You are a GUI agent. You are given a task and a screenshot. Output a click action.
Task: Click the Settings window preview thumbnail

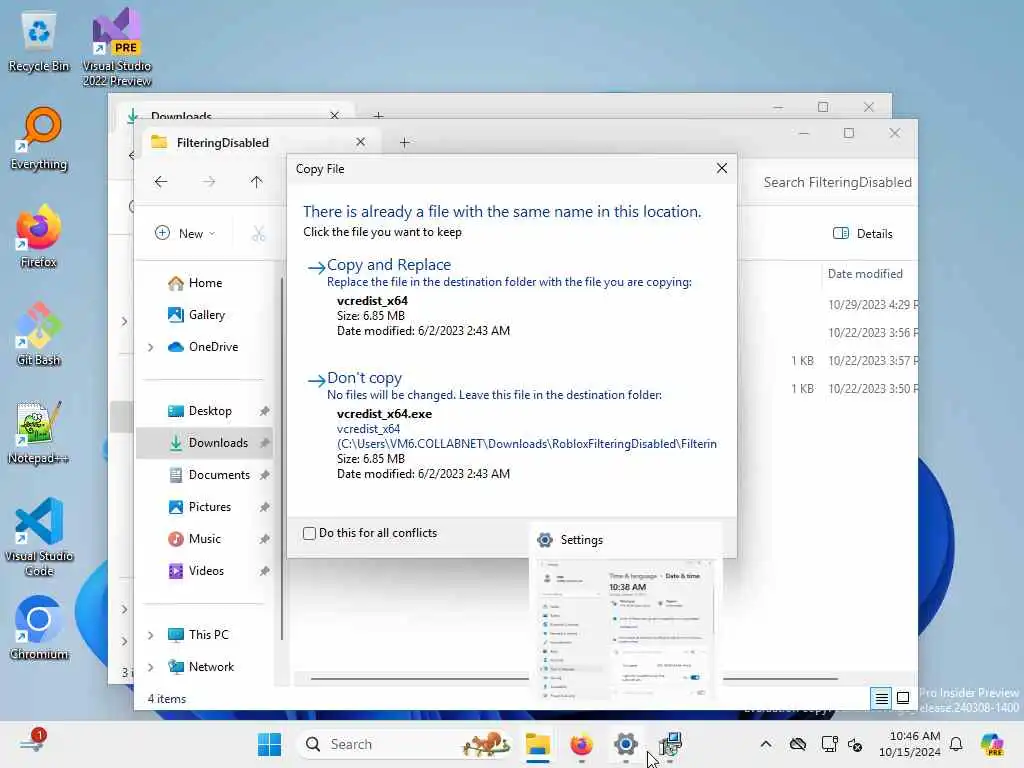point(625,630)
